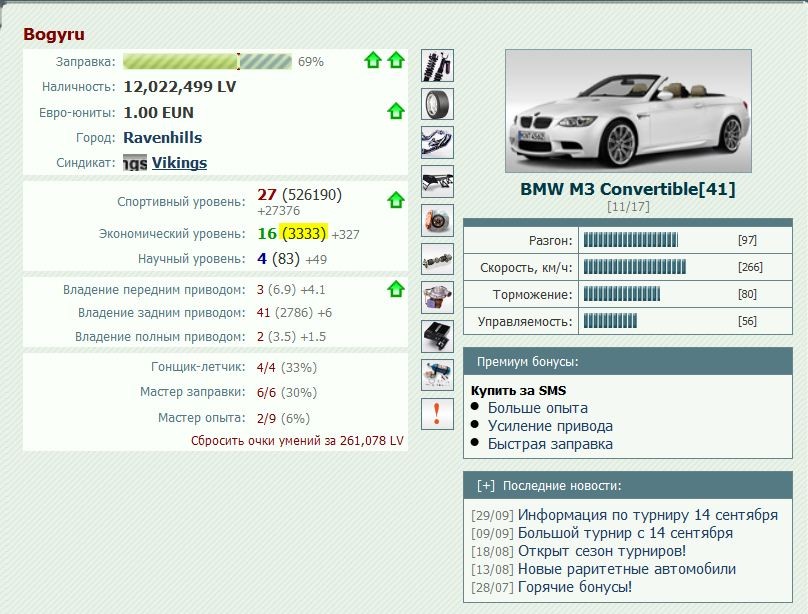This screenshot has width=808, height=614.
Task: Click green arrow beside Владение передним приводом
Action: click(396, 289)
